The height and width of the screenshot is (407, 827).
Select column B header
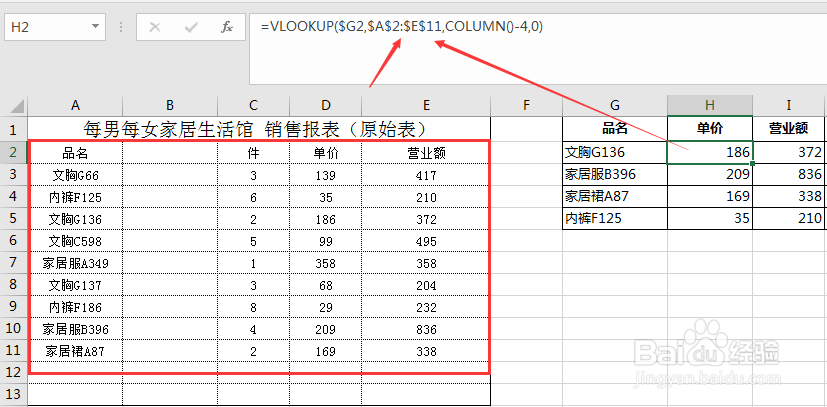point(170,105)
